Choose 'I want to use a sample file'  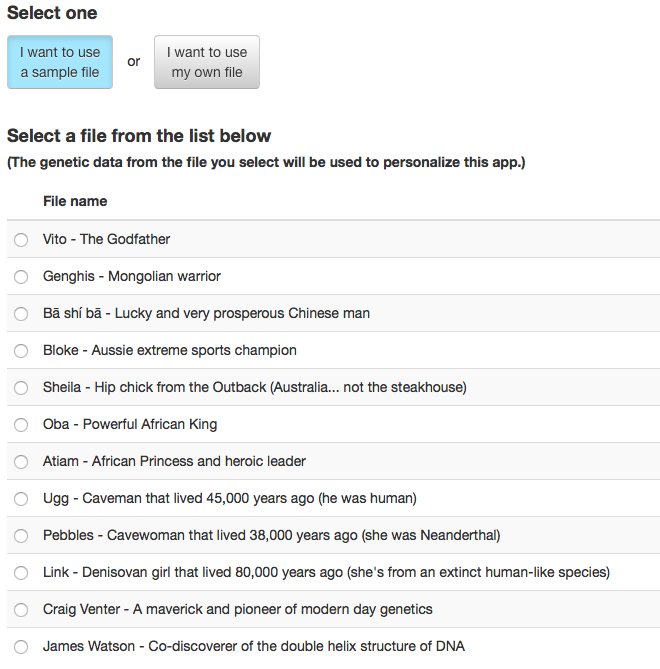point(60,62)
